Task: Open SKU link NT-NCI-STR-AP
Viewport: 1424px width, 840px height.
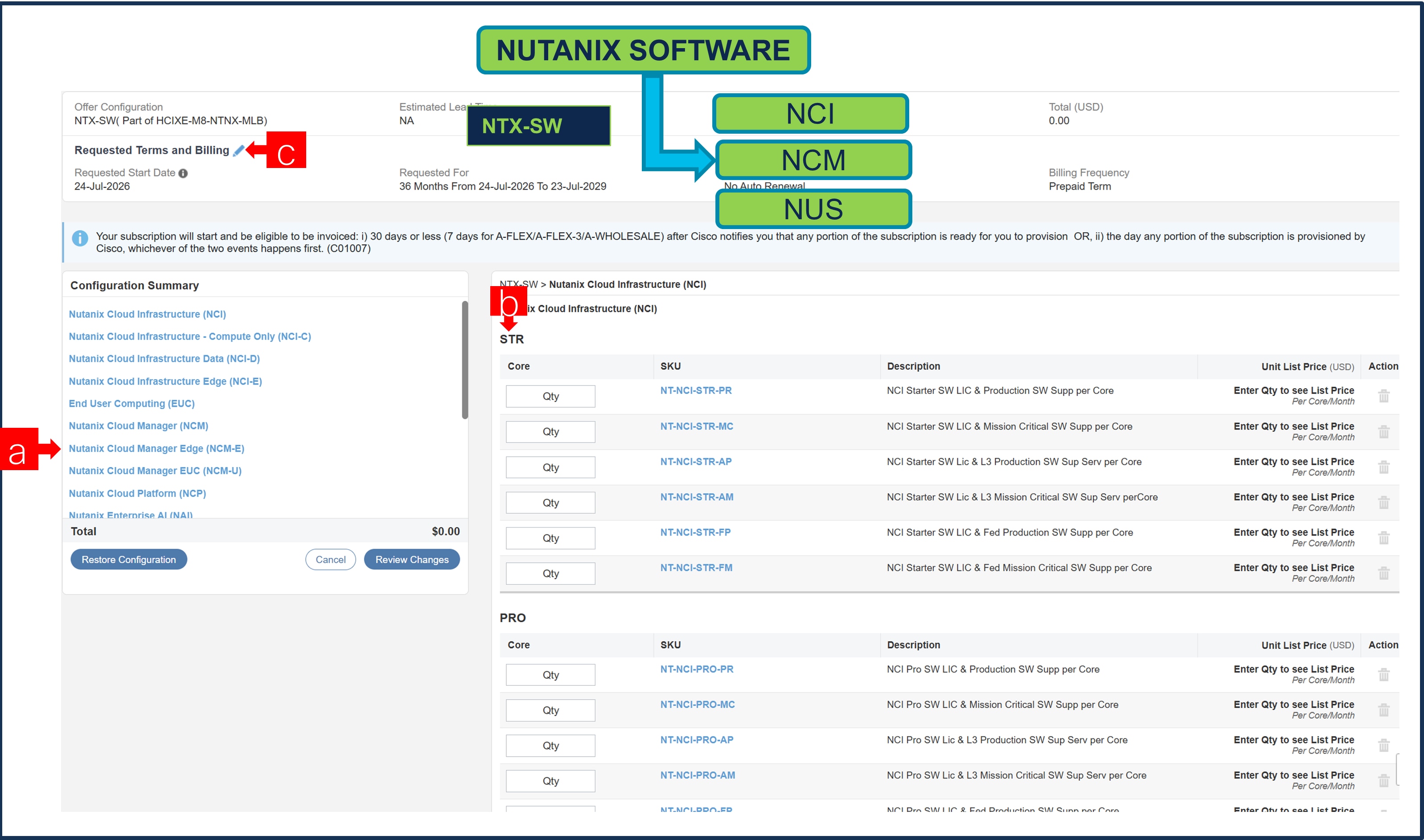Action: click(x=696, y=462)
